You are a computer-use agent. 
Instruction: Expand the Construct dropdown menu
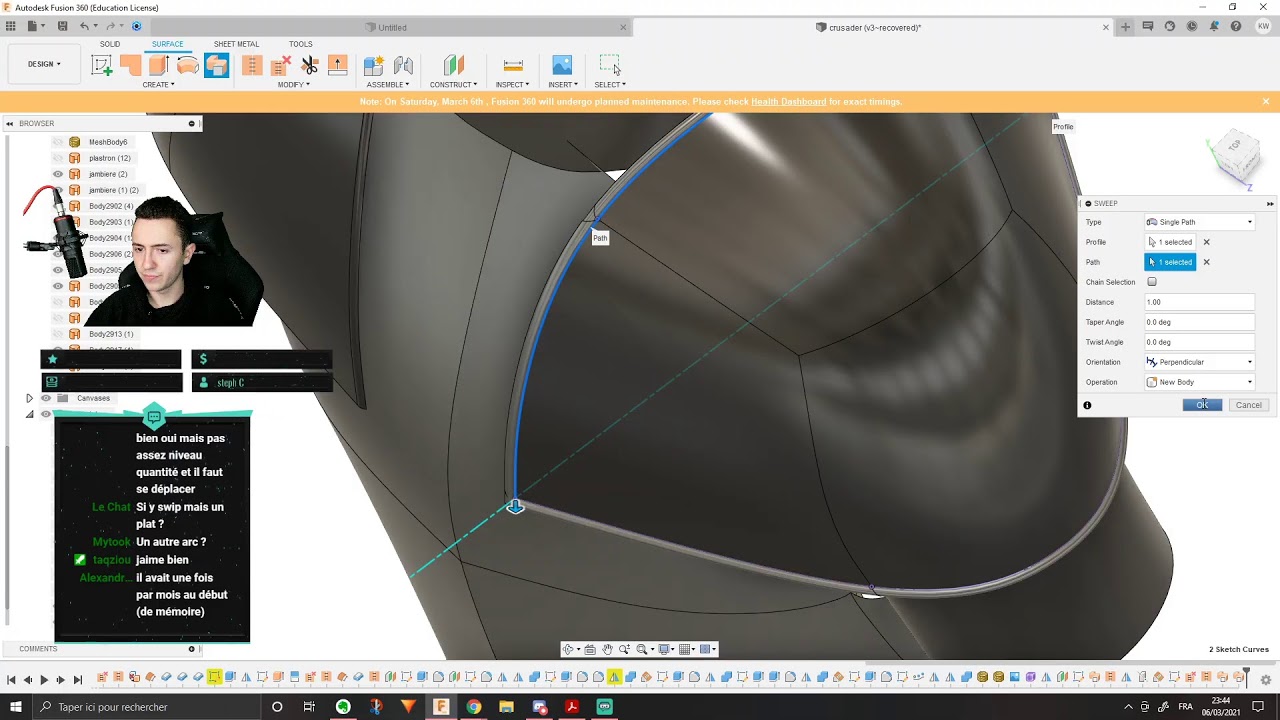coord(454,85)
